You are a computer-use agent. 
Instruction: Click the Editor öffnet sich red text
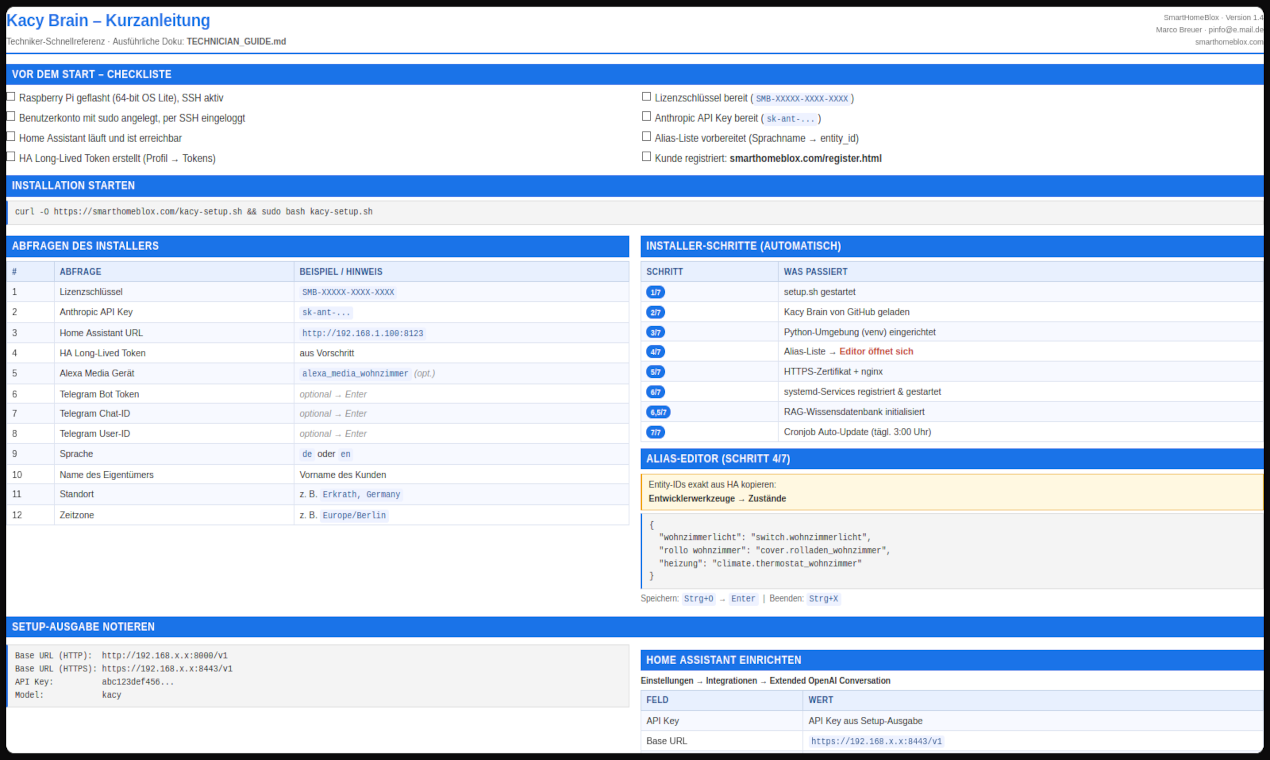point(876,352)
